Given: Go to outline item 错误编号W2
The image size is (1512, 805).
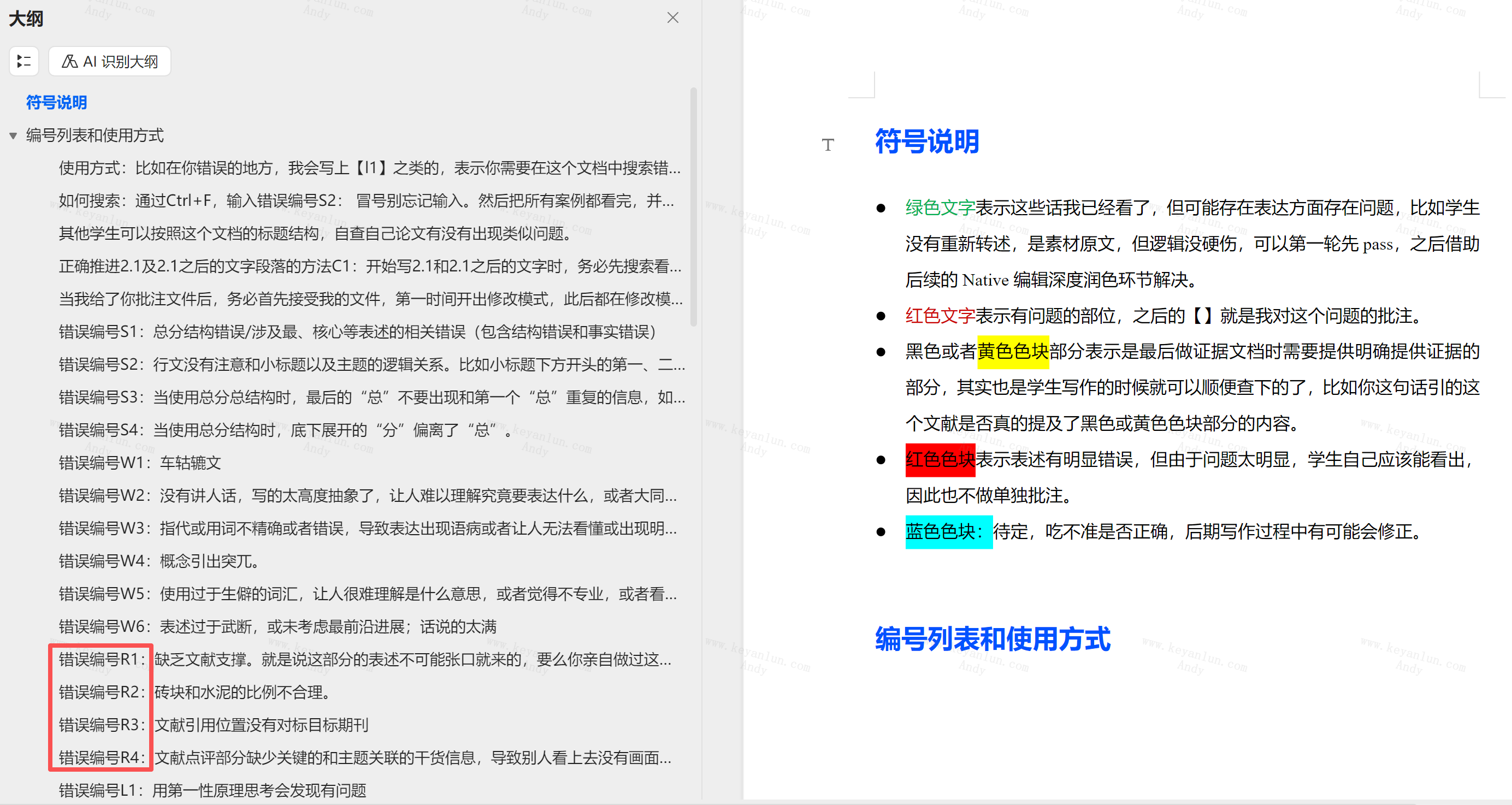Looking at the screenshot, I should click(x=368, y=496).
